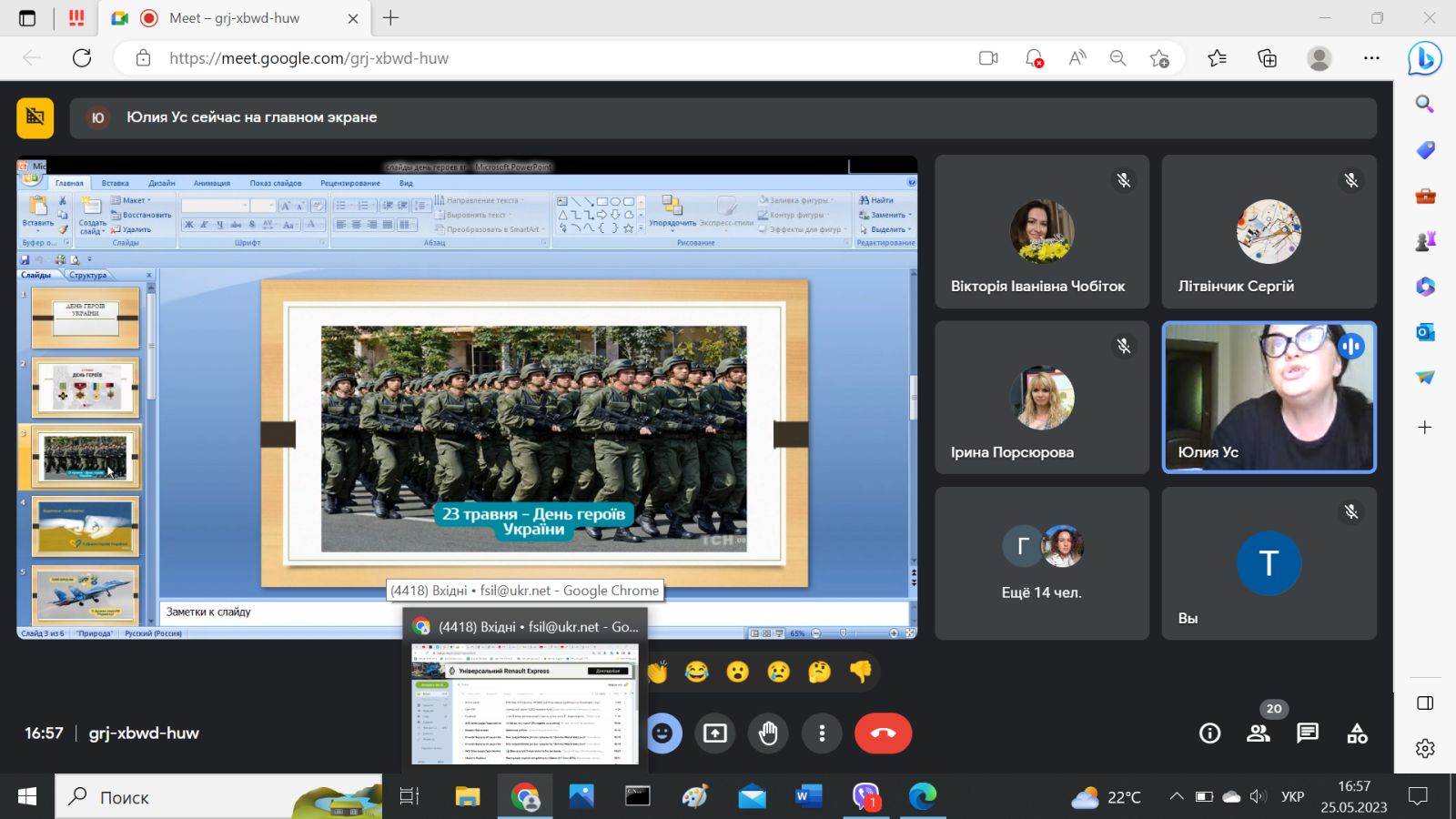The width and height of the screenshot is (1456, 819).
Task: Open chat with everyone panel
Action: [1308, 733]
